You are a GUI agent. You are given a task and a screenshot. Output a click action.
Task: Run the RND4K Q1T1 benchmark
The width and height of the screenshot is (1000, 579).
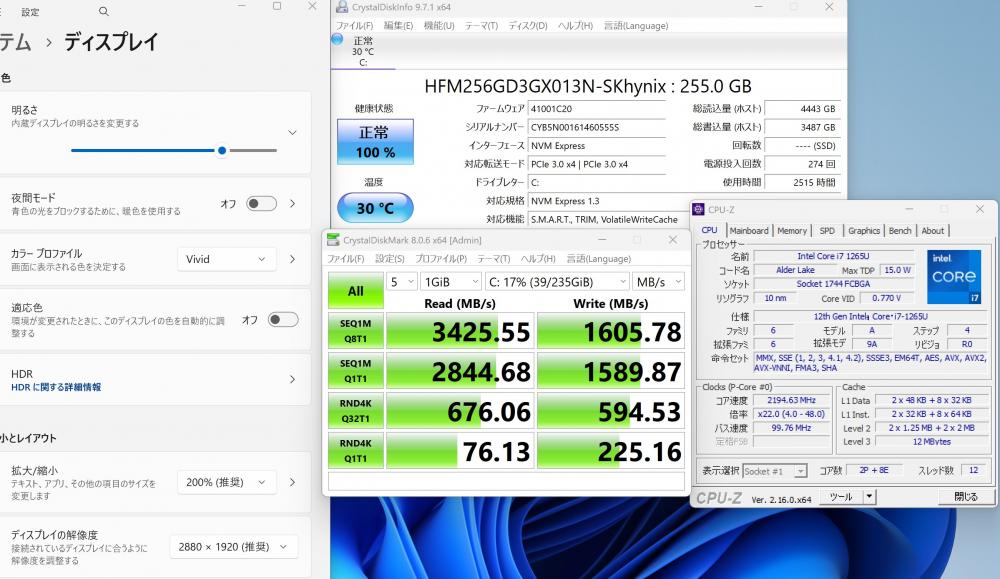[356, 451]
